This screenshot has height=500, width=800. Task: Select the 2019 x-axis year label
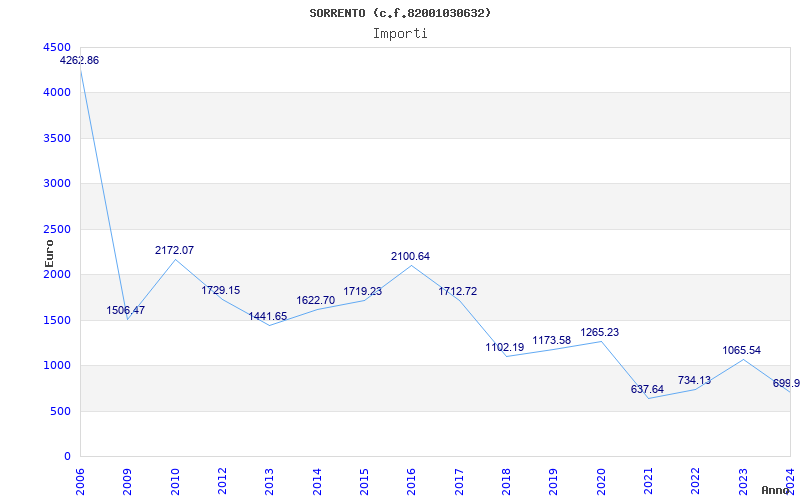pyautogui.click(x=554, y=481)
